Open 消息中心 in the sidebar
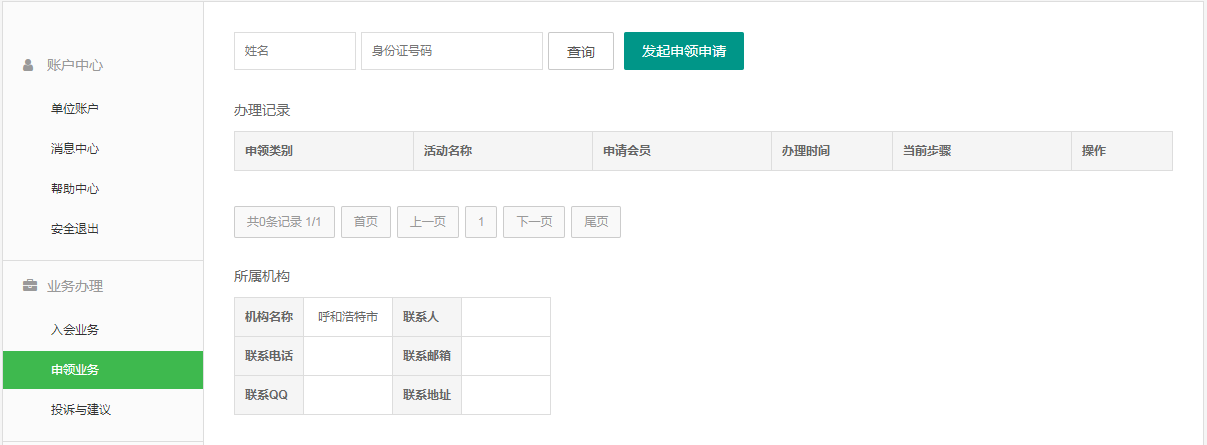 click(x=75, y=149)
